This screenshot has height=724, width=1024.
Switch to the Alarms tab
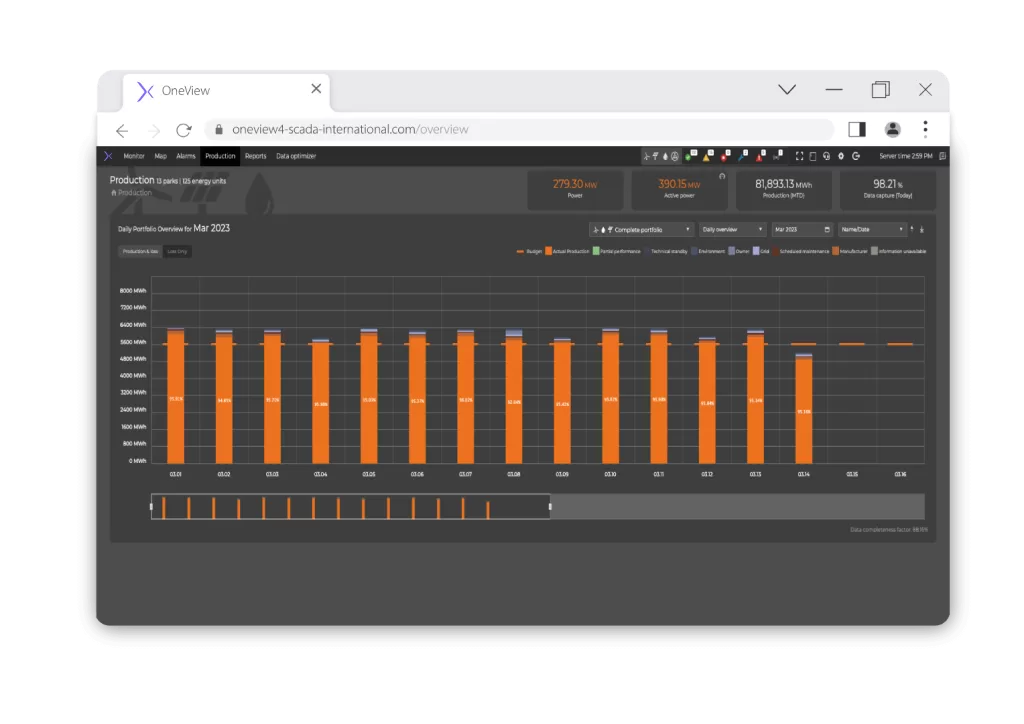[185, 156]
